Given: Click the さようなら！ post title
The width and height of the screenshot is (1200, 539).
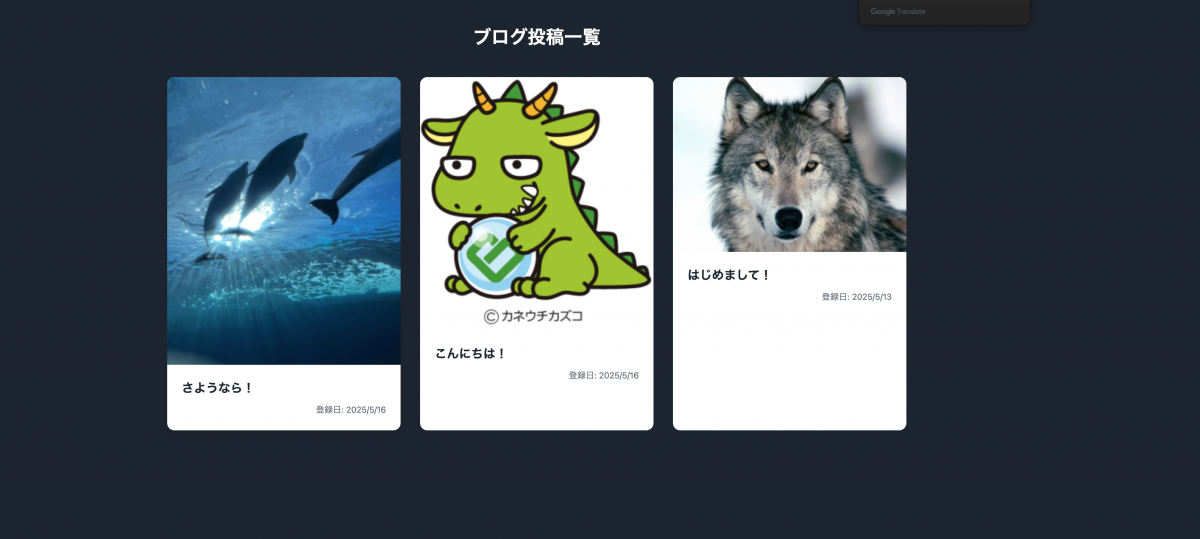Looking at the screenshot, I should tap(218, 388).
